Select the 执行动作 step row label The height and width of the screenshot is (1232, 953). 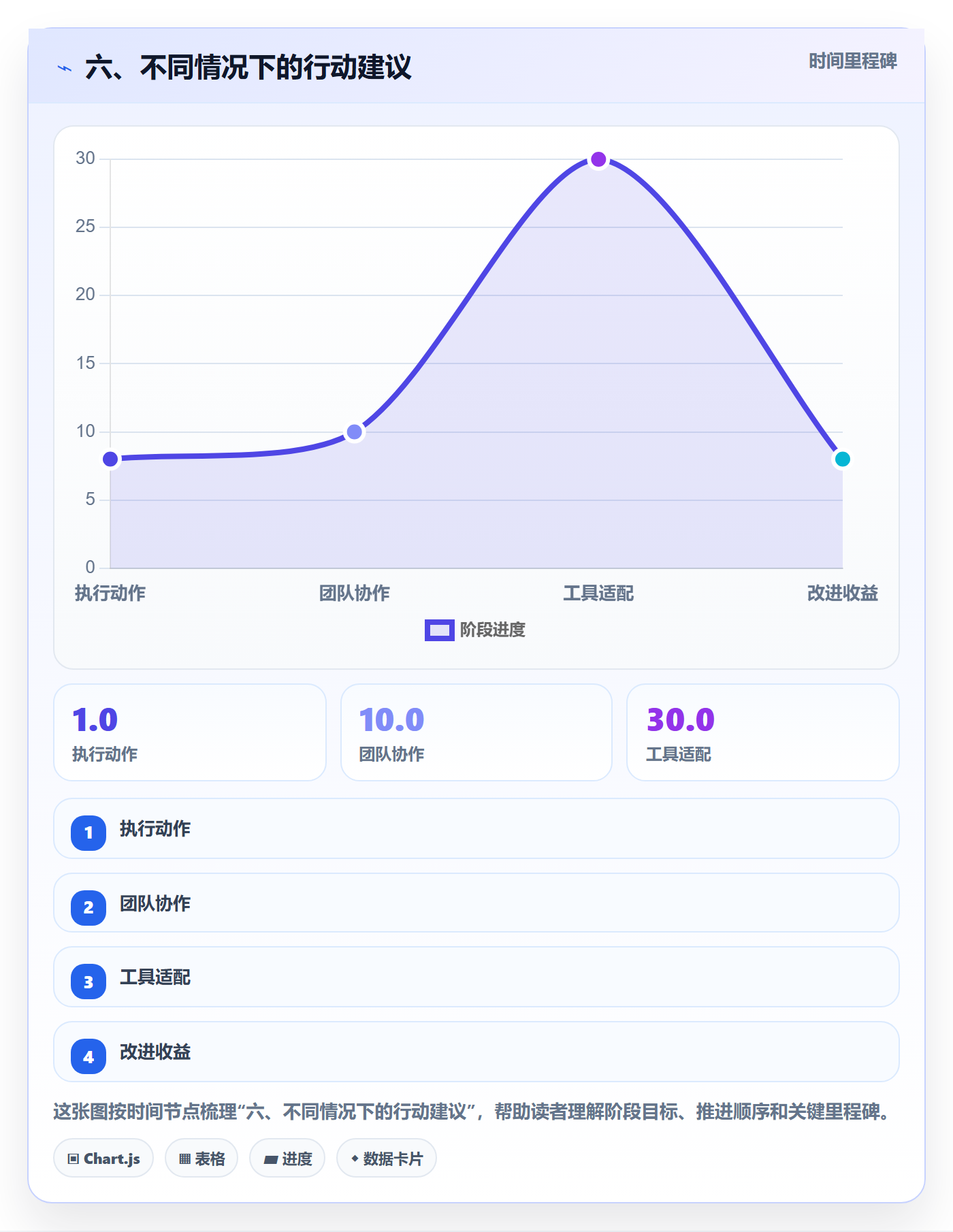(x=155, y=829)
